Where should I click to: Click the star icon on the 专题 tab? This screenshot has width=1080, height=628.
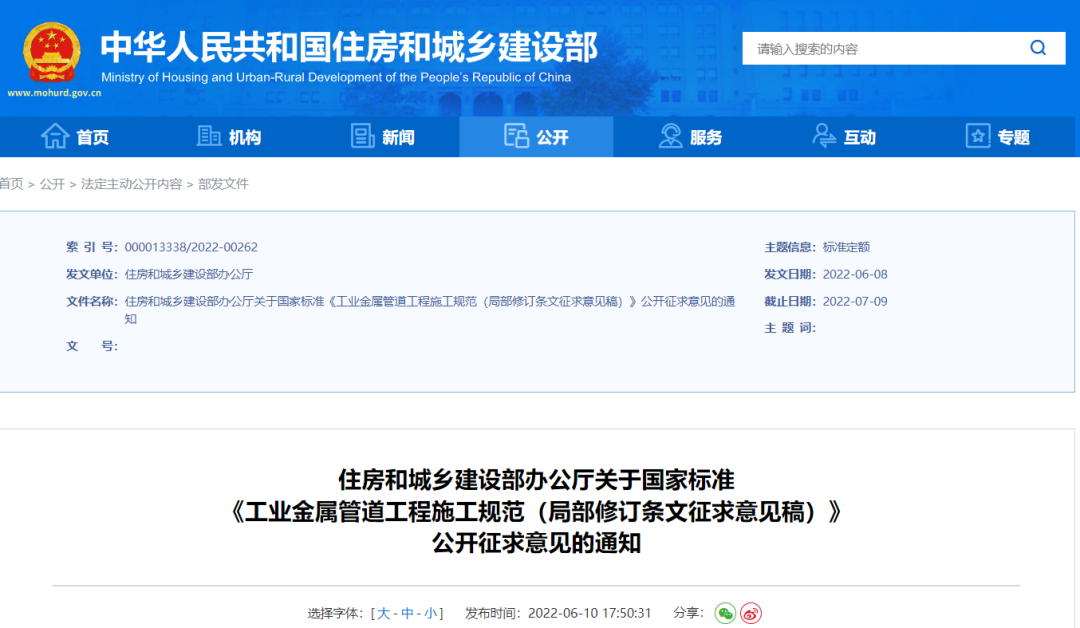click(975, 137)
